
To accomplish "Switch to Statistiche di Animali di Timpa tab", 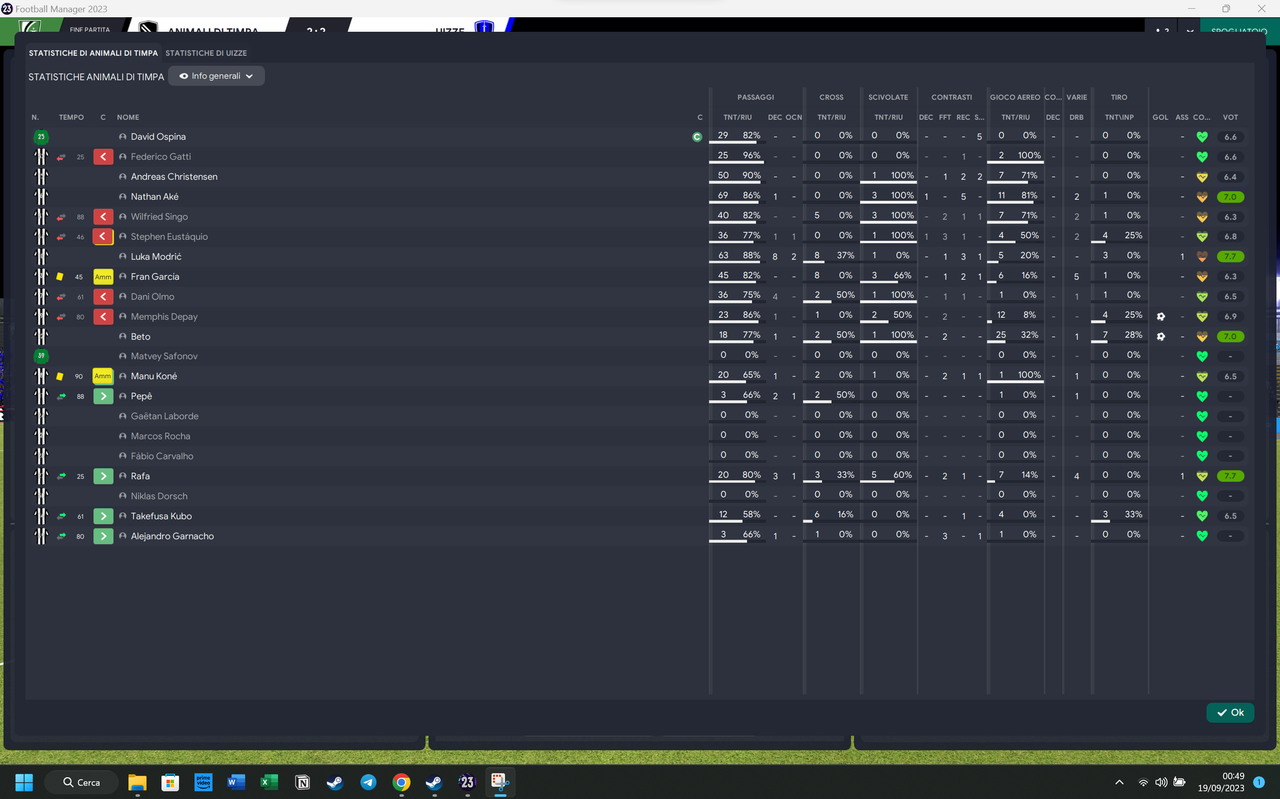I will pos(93,53).
